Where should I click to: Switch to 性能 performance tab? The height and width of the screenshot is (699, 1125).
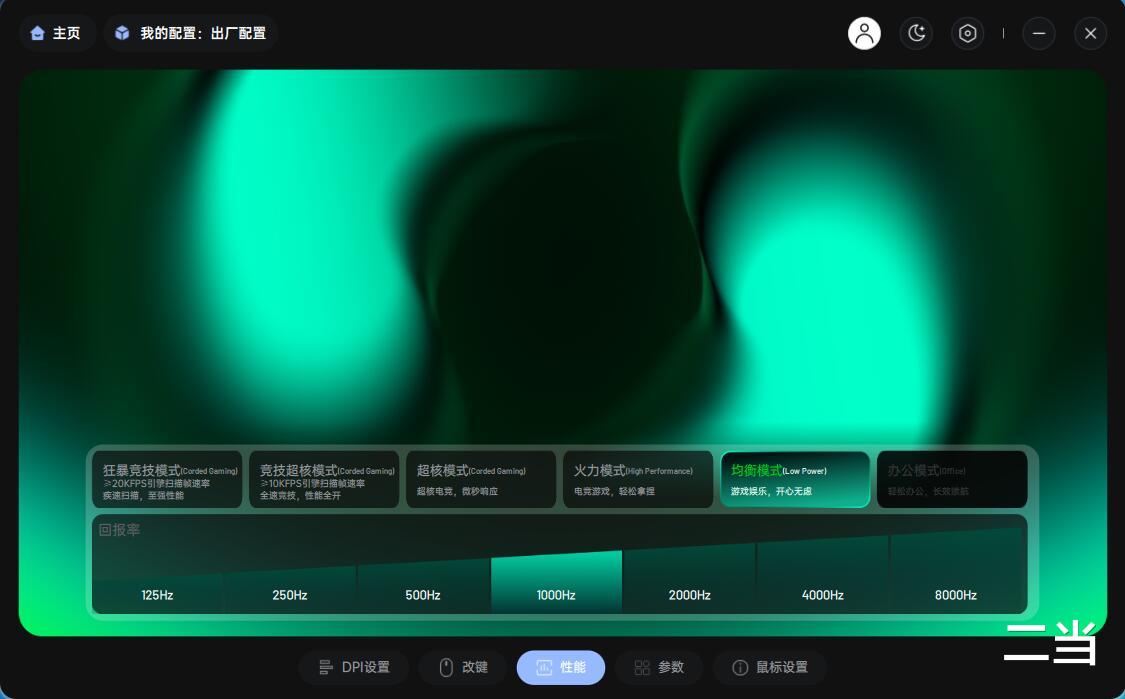[561, 667]
